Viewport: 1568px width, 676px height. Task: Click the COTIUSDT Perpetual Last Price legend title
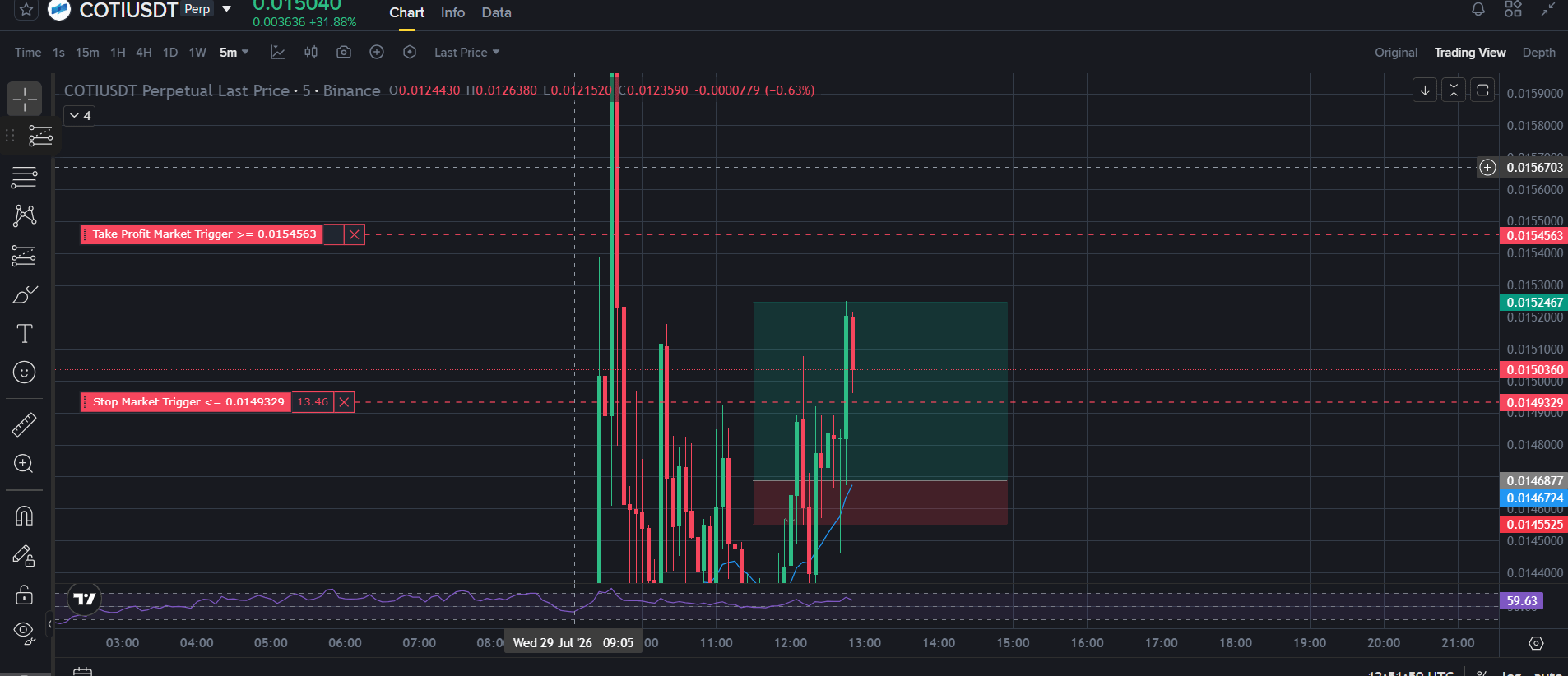tap(222, 90)
